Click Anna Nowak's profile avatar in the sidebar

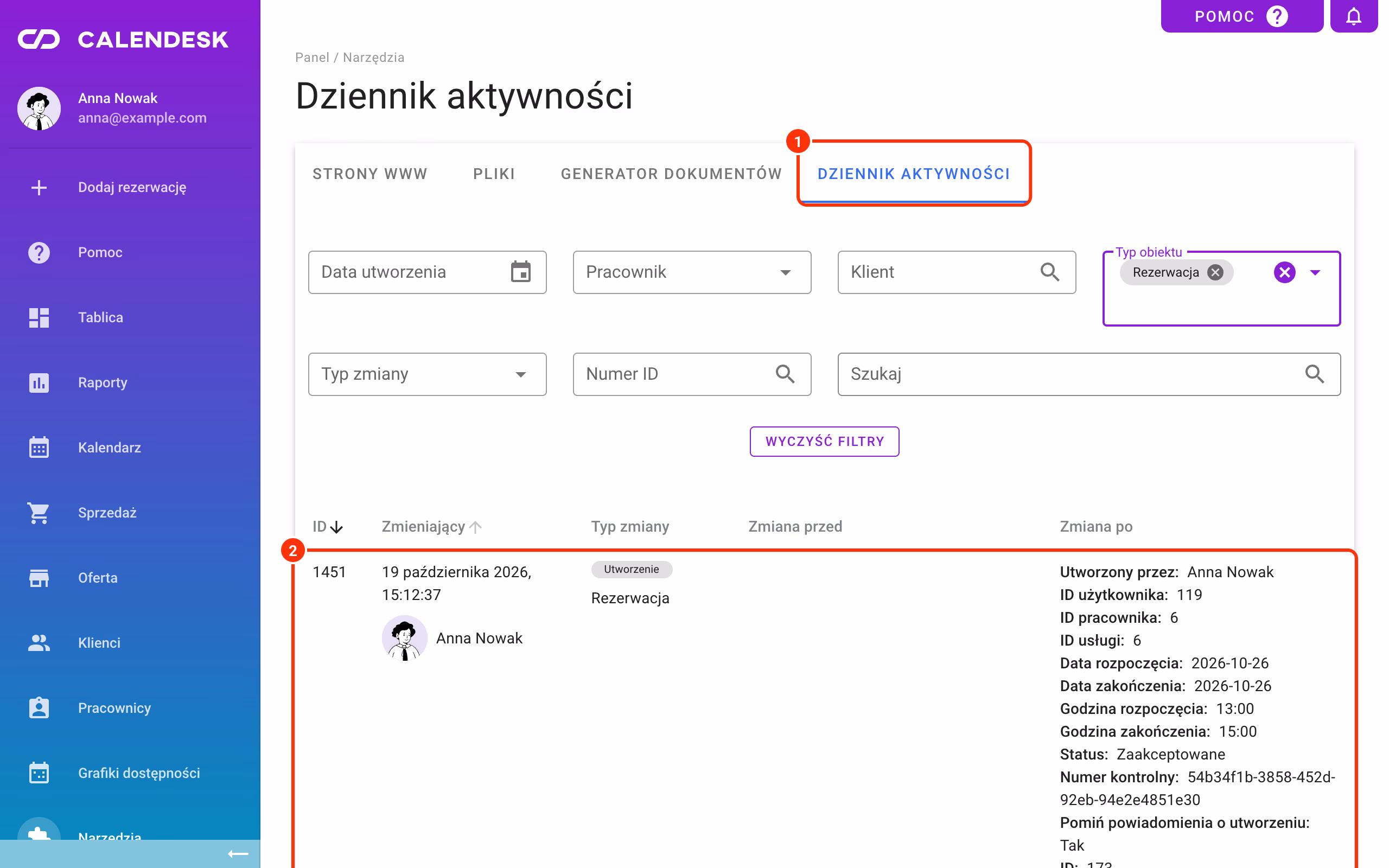[x=39, y=108]
